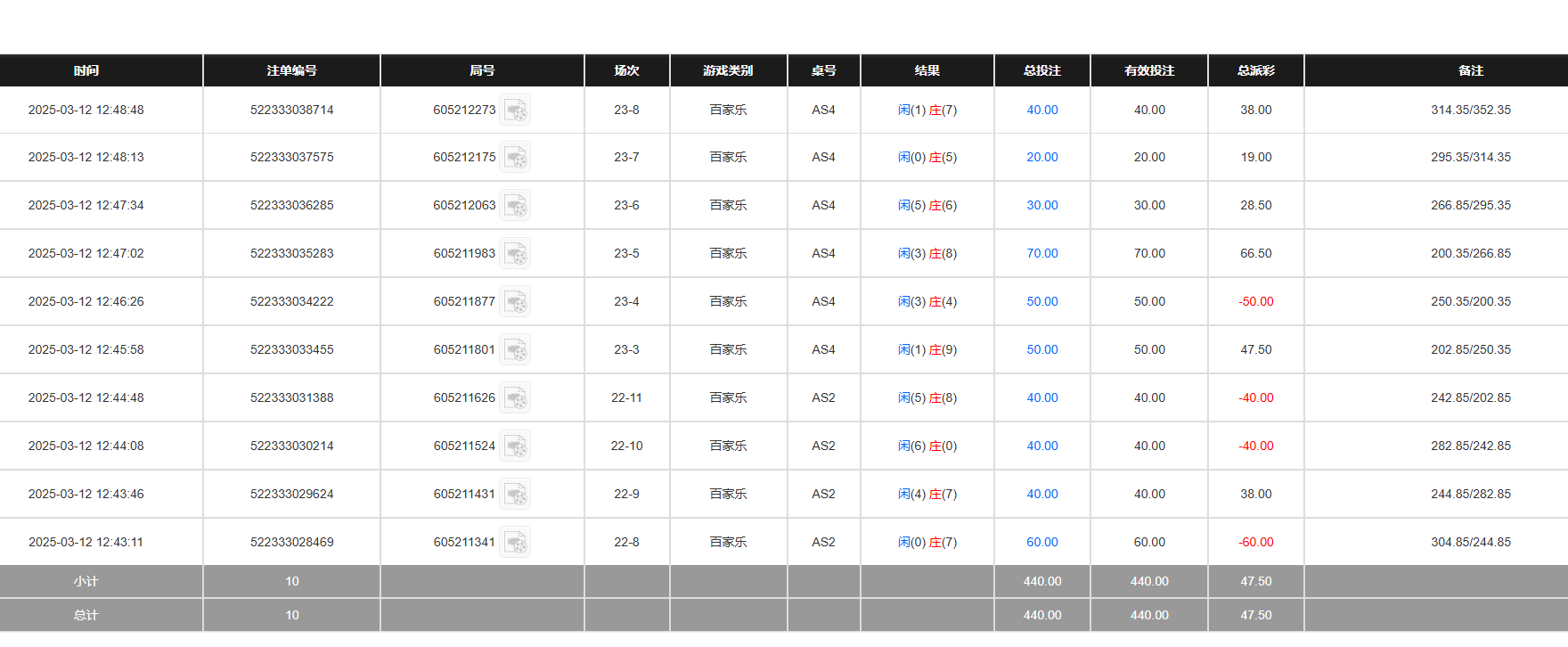Viewport: 1568px width, 647px height.
Task: Open the 60.00 total bet link
Action: 1041,542
